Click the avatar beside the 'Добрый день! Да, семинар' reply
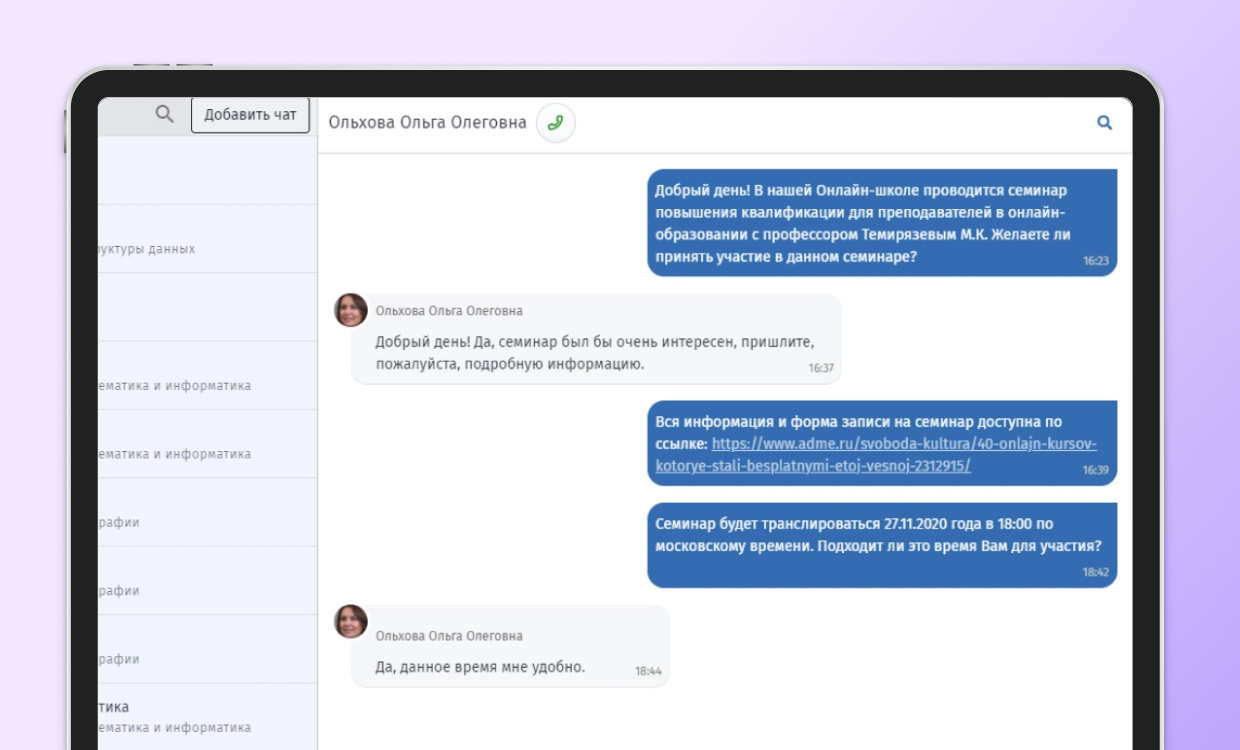 pos(351,310)
